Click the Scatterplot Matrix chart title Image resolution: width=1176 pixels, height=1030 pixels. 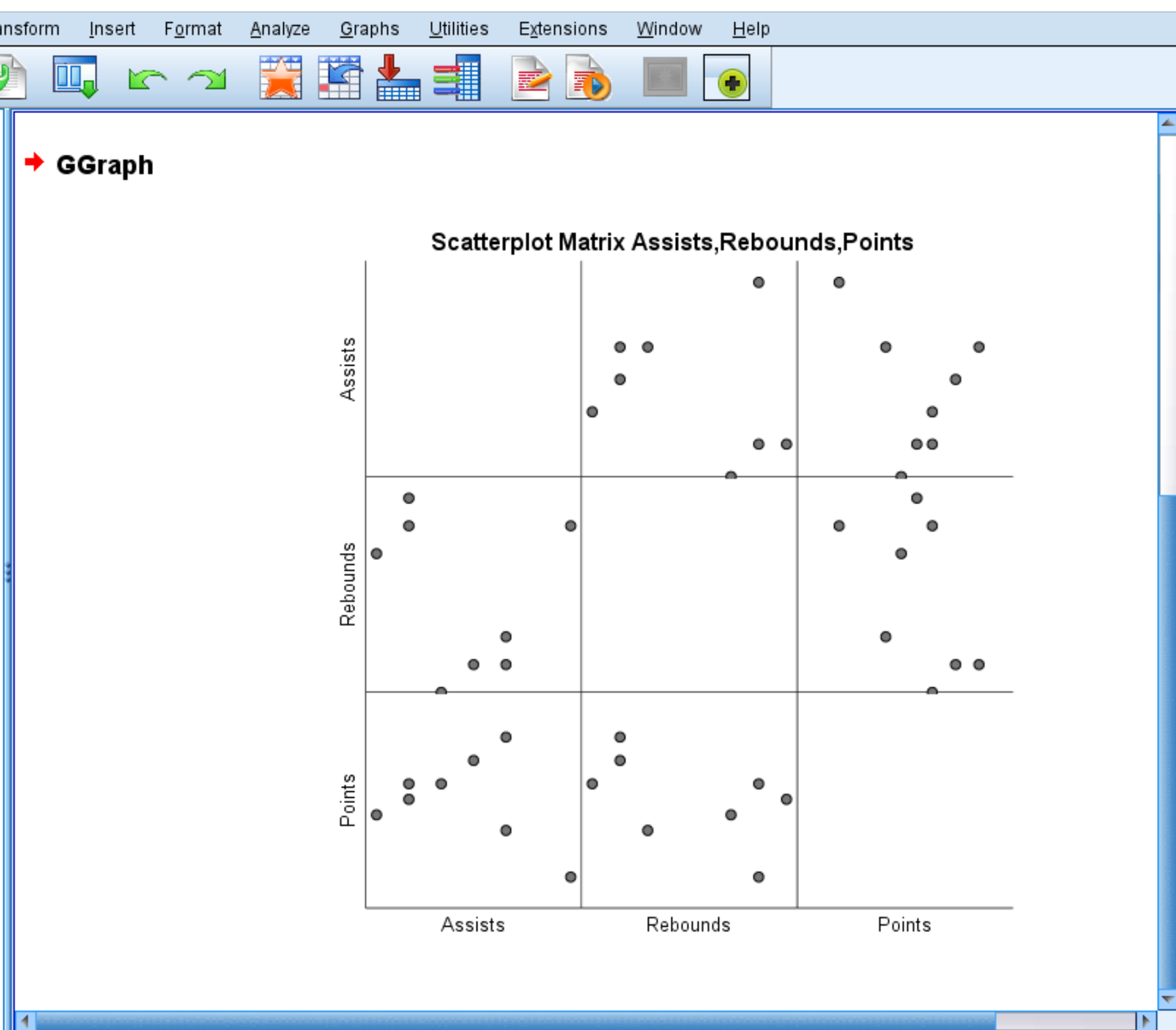pos(672,242)
